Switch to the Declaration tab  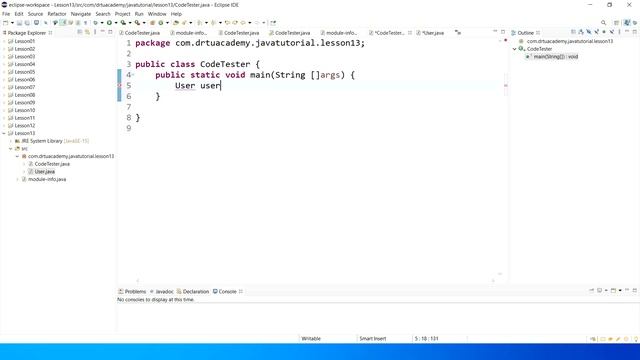[193, 291]
